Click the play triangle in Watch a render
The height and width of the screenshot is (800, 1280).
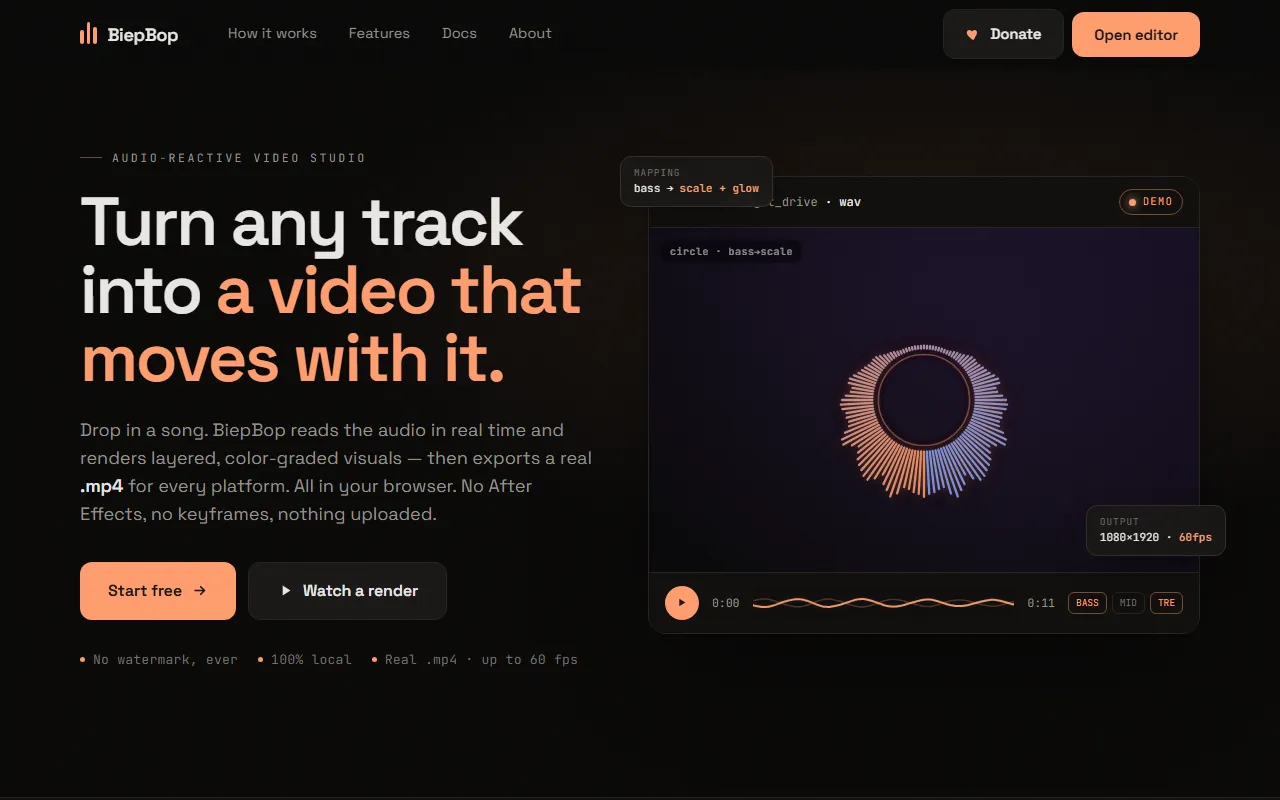pyautogui.click(x=286, y=591)
